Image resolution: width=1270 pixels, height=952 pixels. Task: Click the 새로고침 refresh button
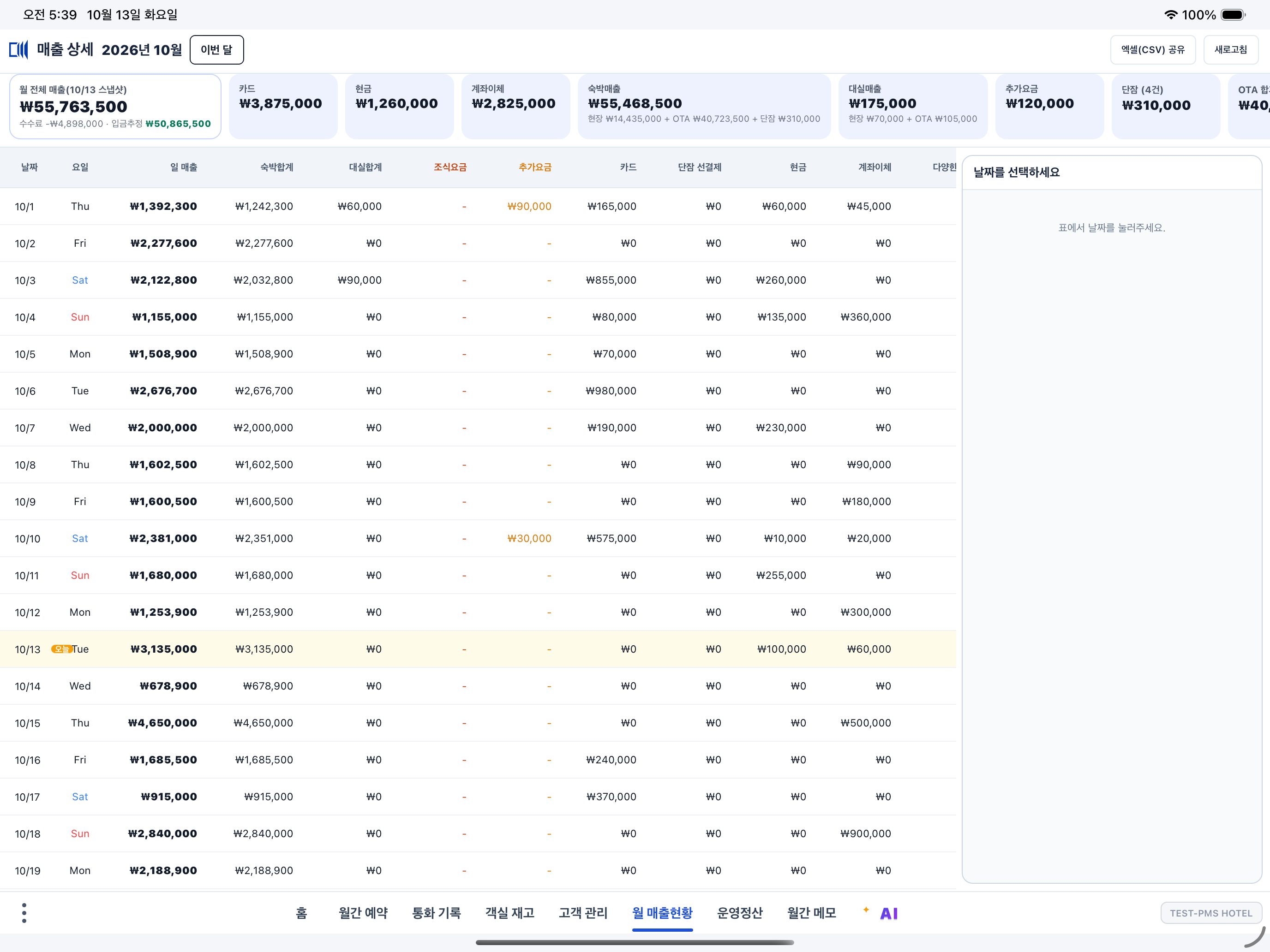pyautogui.click(x=1230, y=50)
